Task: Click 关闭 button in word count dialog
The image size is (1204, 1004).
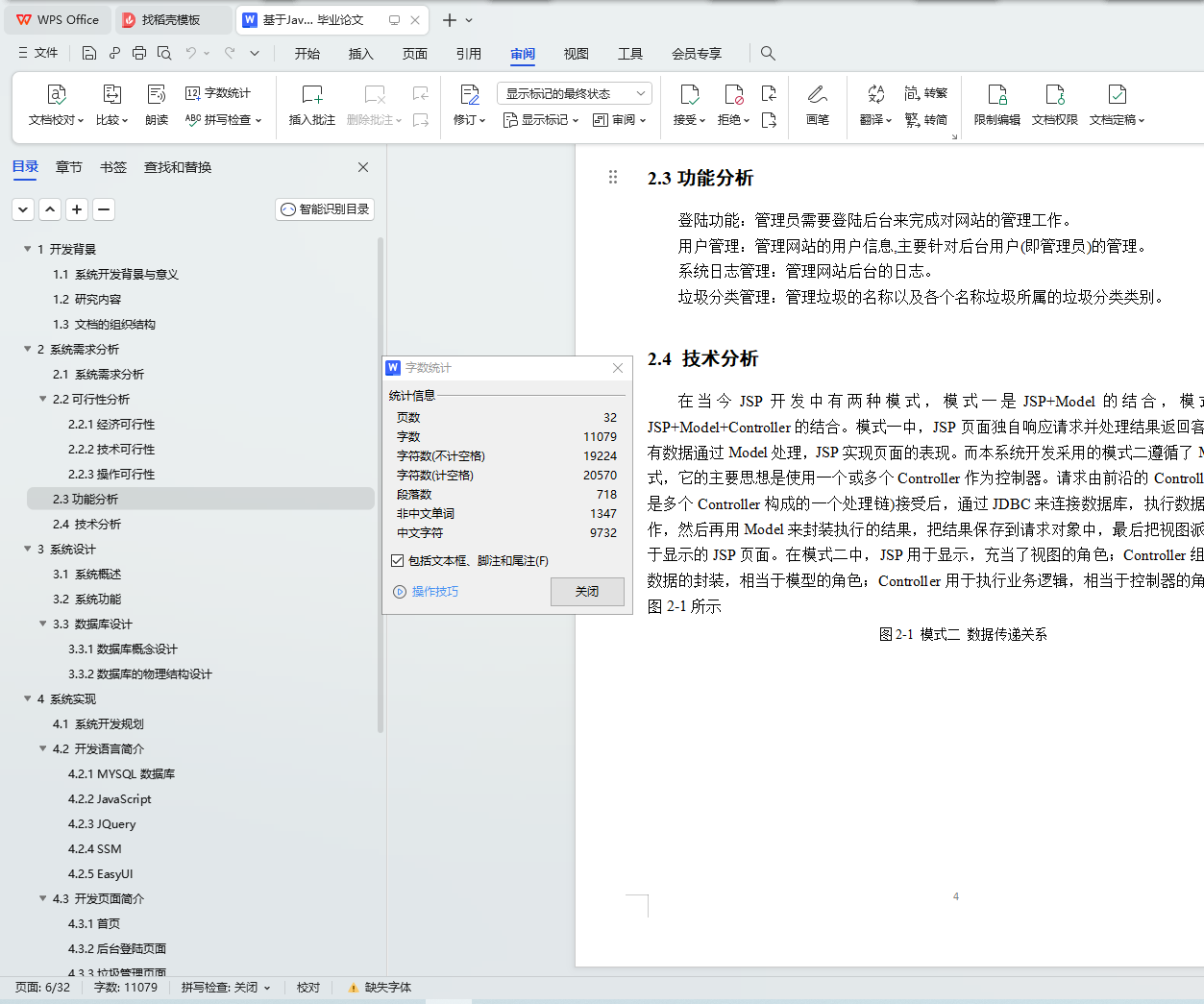Action: 587,591
